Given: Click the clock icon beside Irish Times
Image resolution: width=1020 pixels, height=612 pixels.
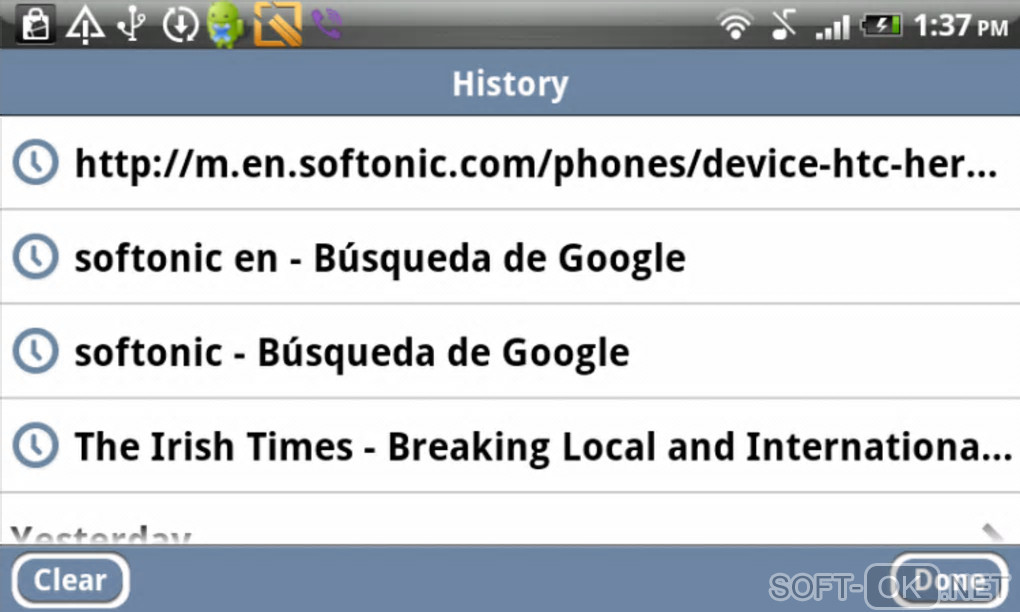Looking at the screenshot, I should pos(36,446).
